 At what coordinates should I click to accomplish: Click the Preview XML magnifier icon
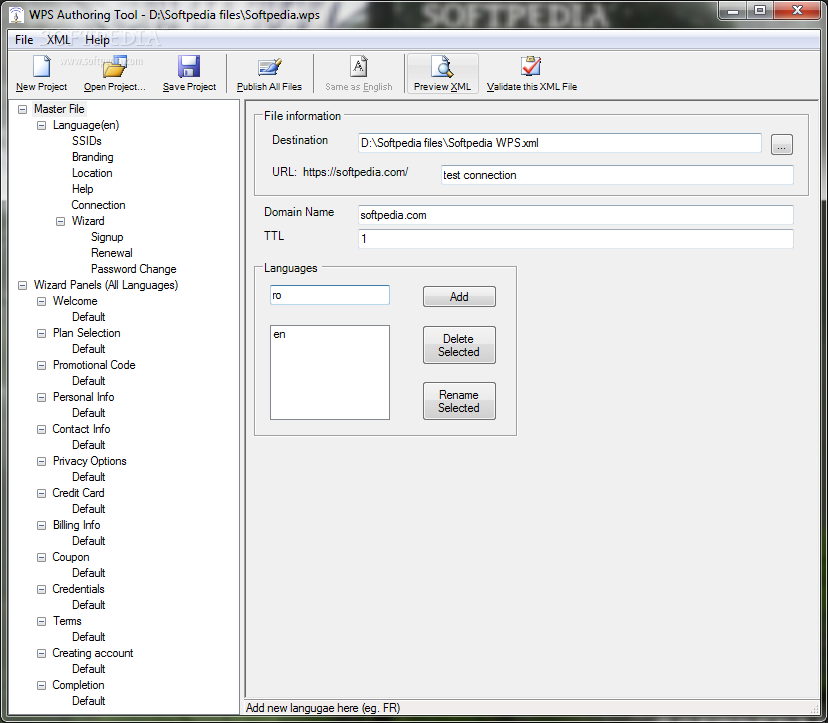pyautogui.click(x=442, y=67)
